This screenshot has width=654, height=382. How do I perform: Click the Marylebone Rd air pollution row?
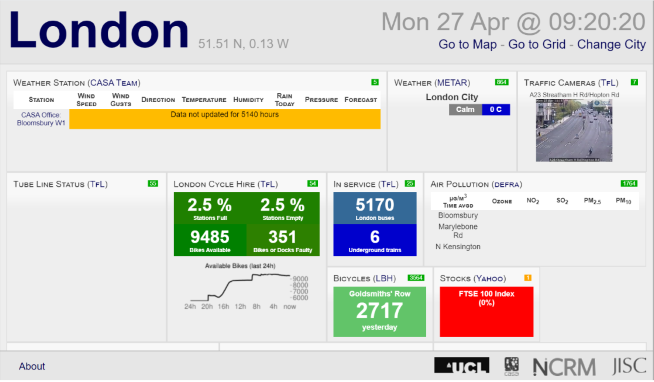click(x=458, y=231)
